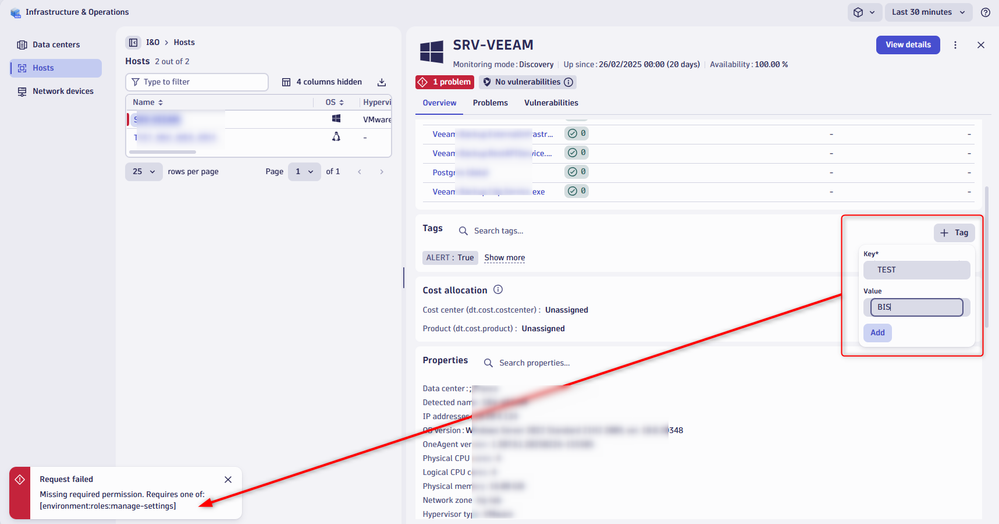
Task: Click the View details button
Action: 908,45
